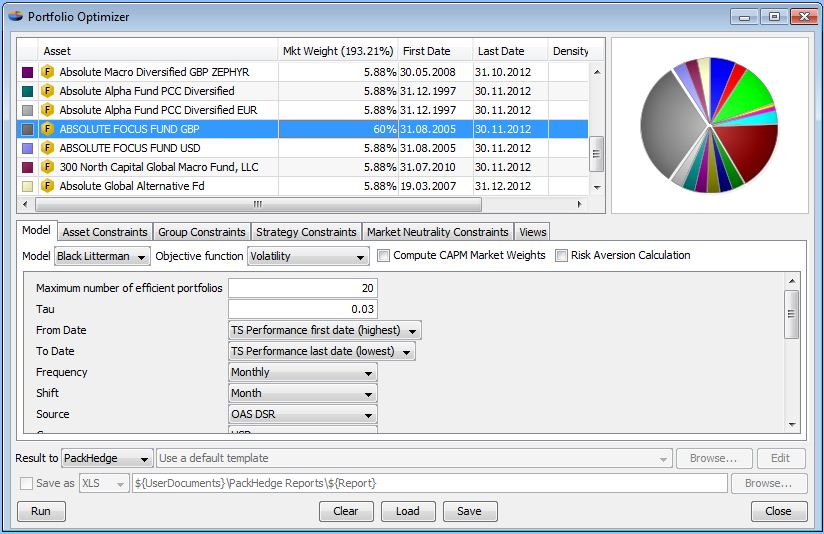
Task: Click the Last Date column header
Action: click(x=510, y=51)
